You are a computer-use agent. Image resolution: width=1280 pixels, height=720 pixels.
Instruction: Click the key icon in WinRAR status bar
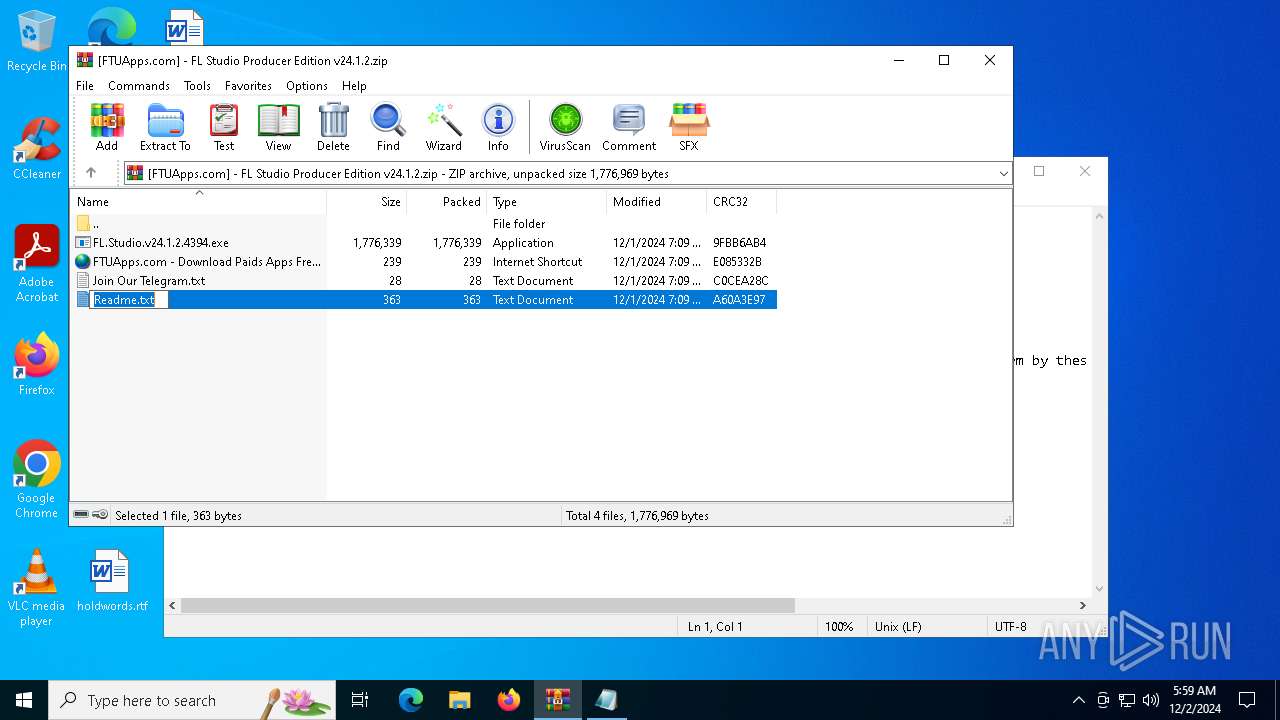tap(100, 515)
